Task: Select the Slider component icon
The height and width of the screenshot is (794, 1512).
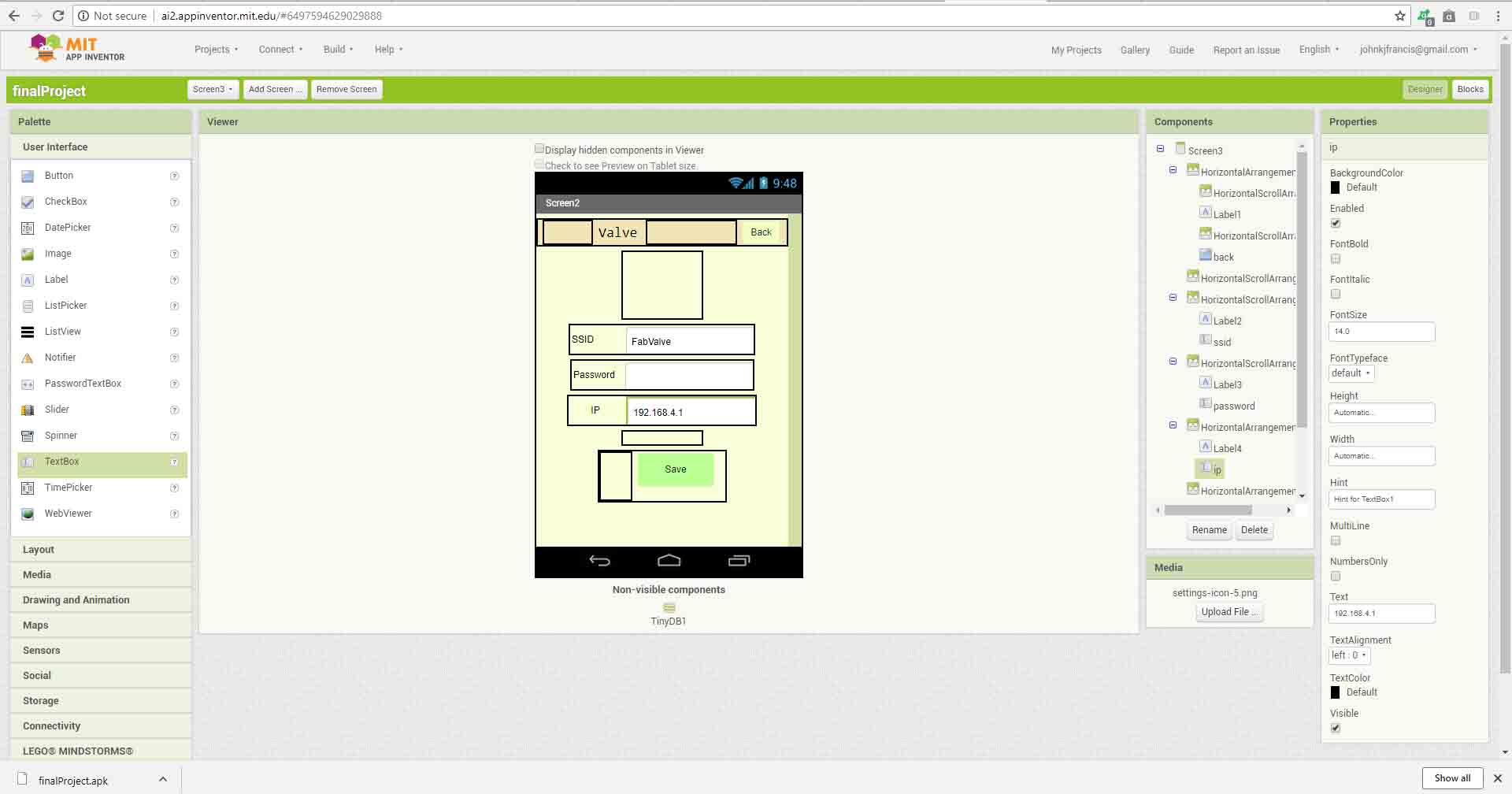Action: coord(28,410)
